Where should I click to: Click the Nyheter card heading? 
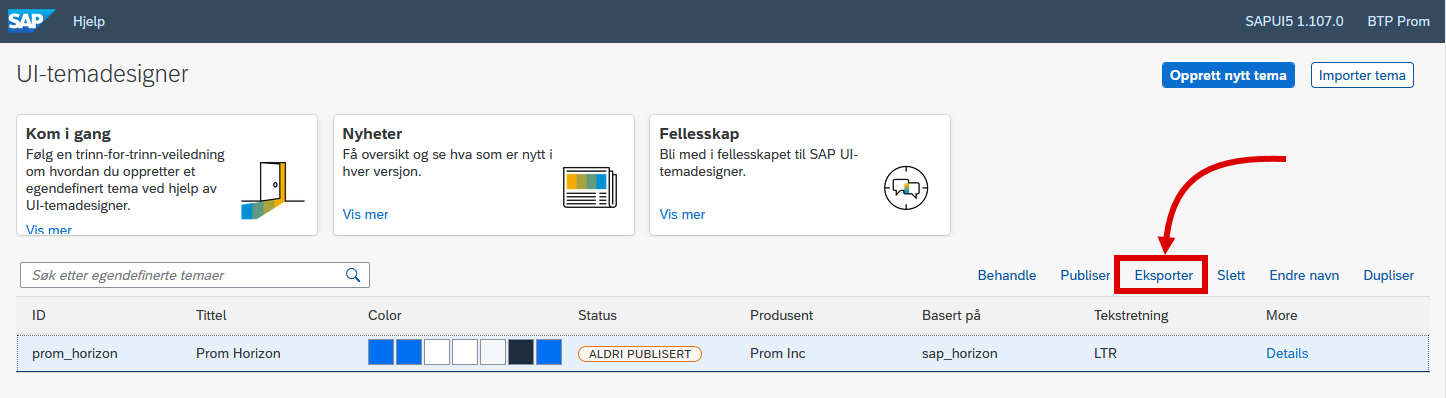(372, 134)
